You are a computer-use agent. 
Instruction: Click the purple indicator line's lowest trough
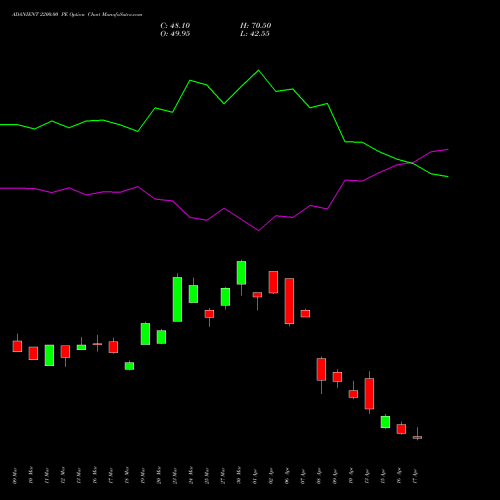(258, 230)
